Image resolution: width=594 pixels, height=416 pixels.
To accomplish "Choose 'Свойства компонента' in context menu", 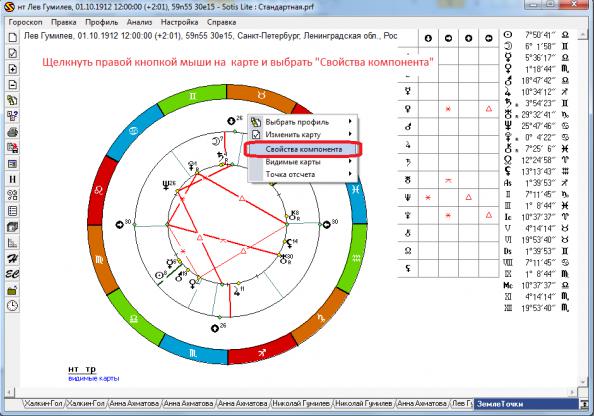I will [303, 149].
